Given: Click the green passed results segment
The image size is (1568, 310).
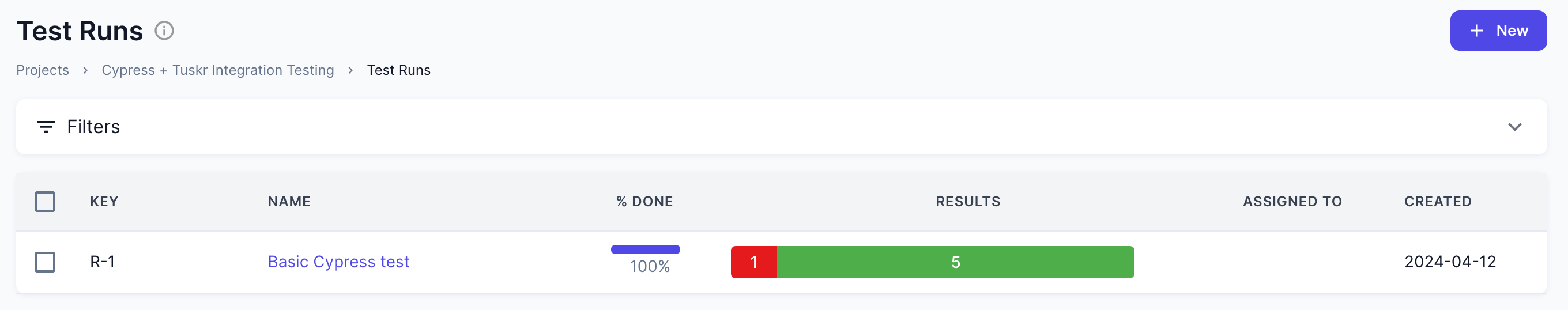Looking at the screenshot, I should point(955,262).
